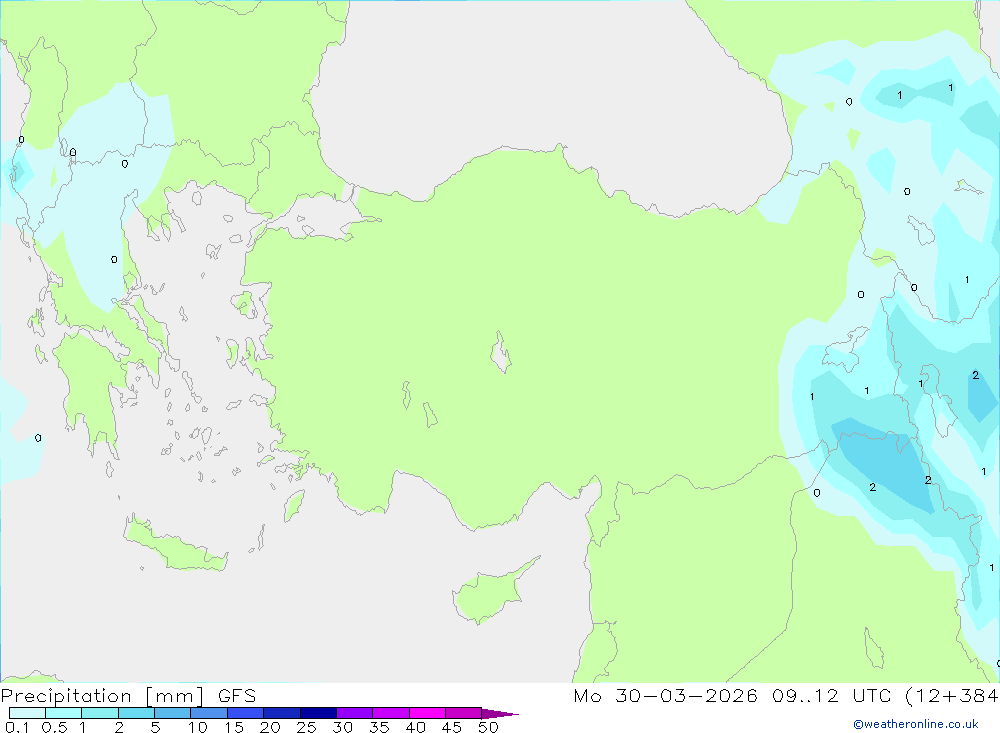Click the 'GFS' model label
Viewport: 1000px width, 733px height.
237,695
